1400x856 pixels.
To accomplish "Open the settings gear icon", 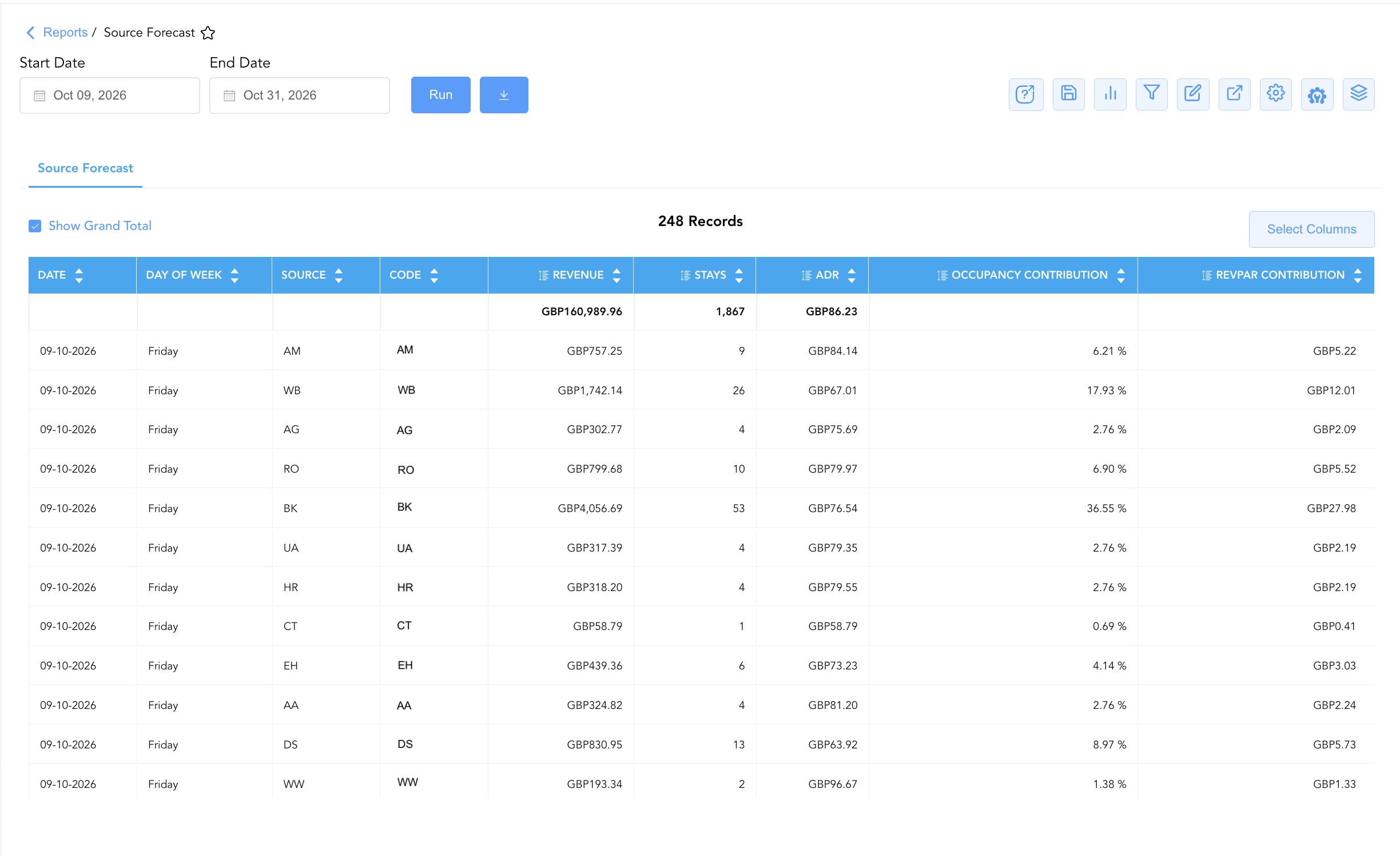I will pos(1276,94).
